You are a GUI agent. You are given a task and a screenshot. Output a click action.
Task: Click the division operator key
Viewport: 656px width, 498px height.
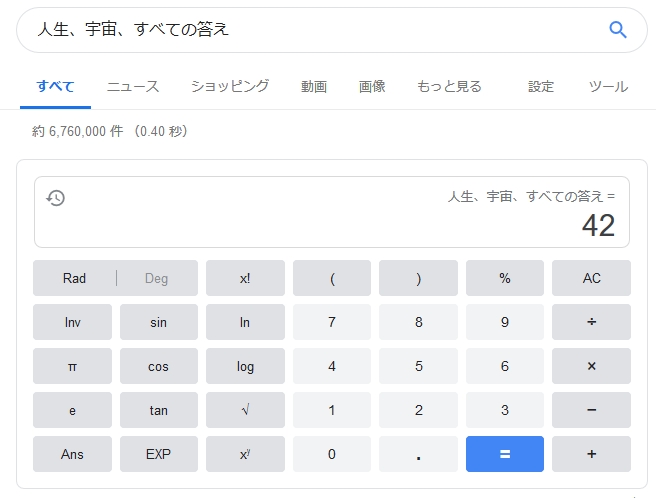point(592,322)
